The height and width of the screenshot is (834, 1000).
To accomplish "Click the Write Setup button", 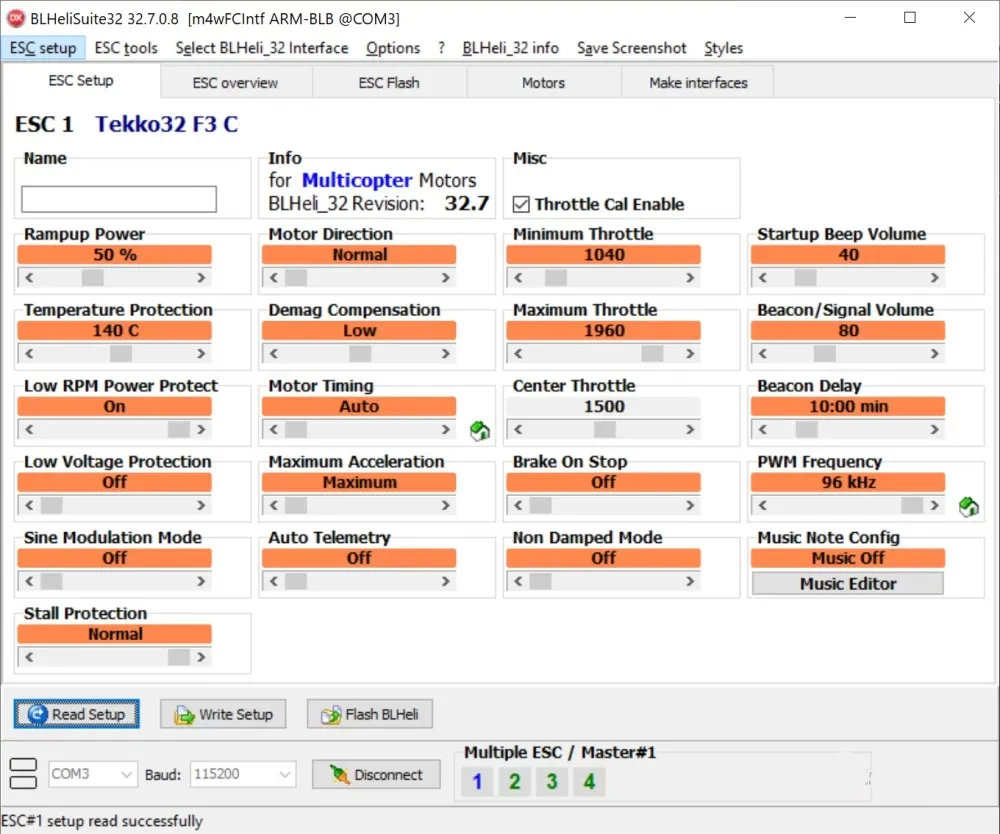I will coord(223,714).
